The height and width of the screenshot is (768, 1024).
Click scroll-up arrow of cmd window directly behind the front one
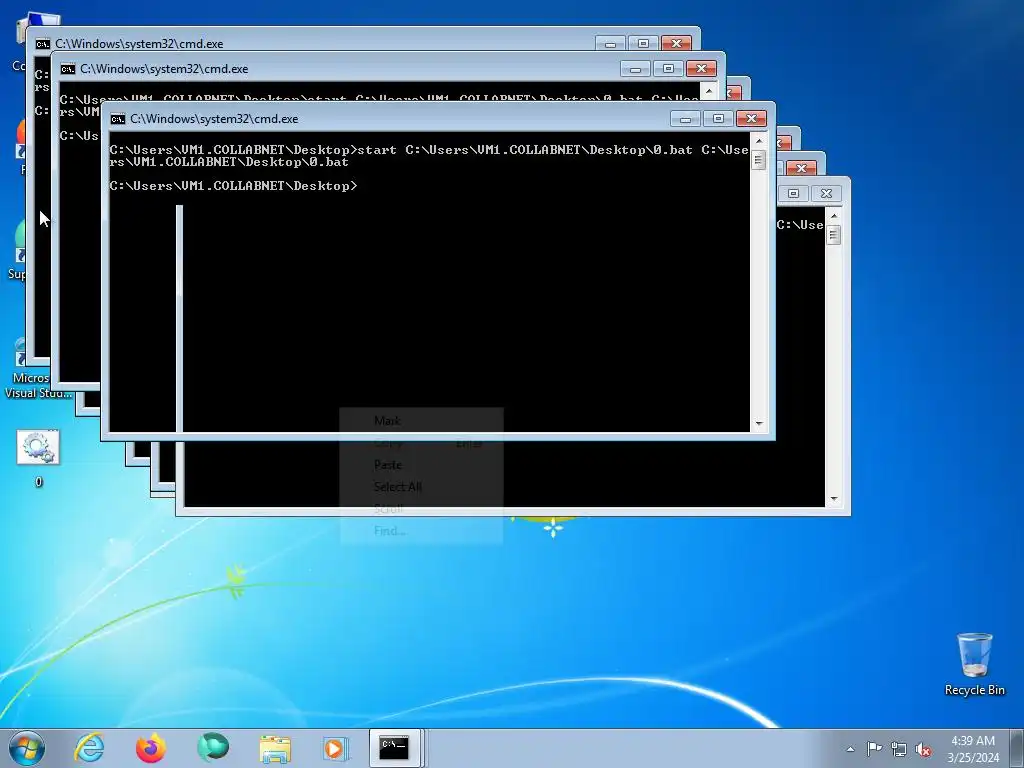click(709, 91)
